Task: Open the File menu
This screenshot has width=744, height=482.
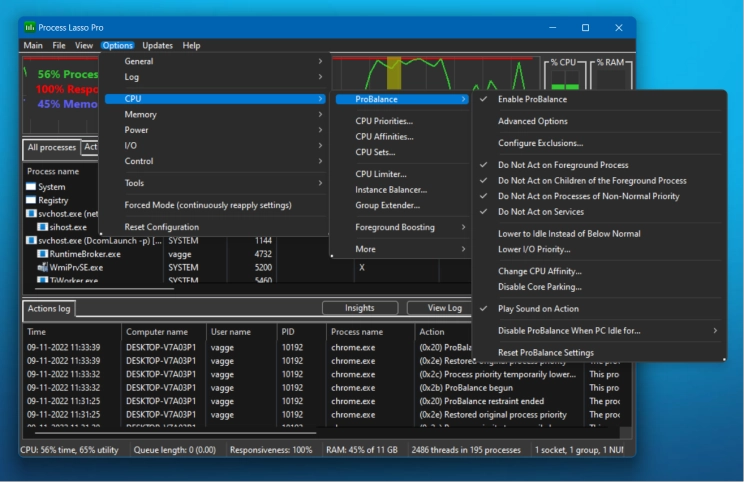Action: pos(59,46)
